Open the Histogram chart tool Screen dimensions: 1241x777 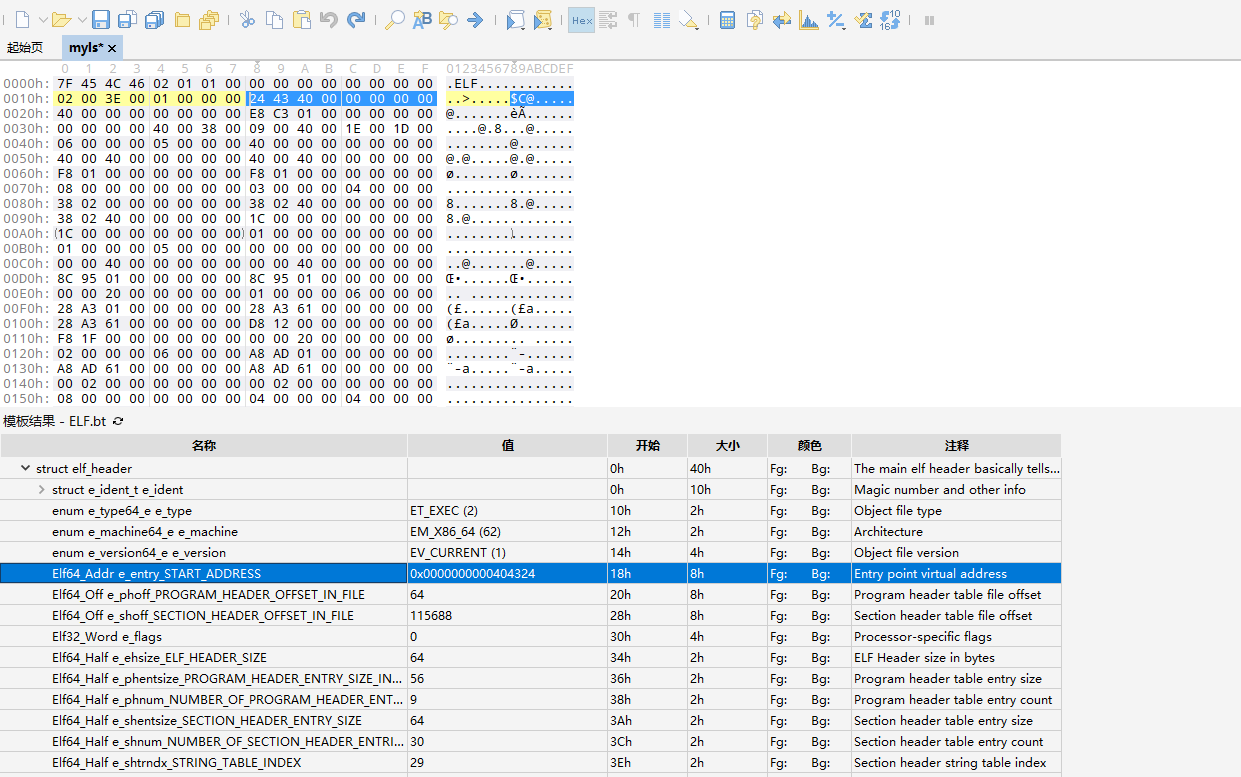click(809, 20)
